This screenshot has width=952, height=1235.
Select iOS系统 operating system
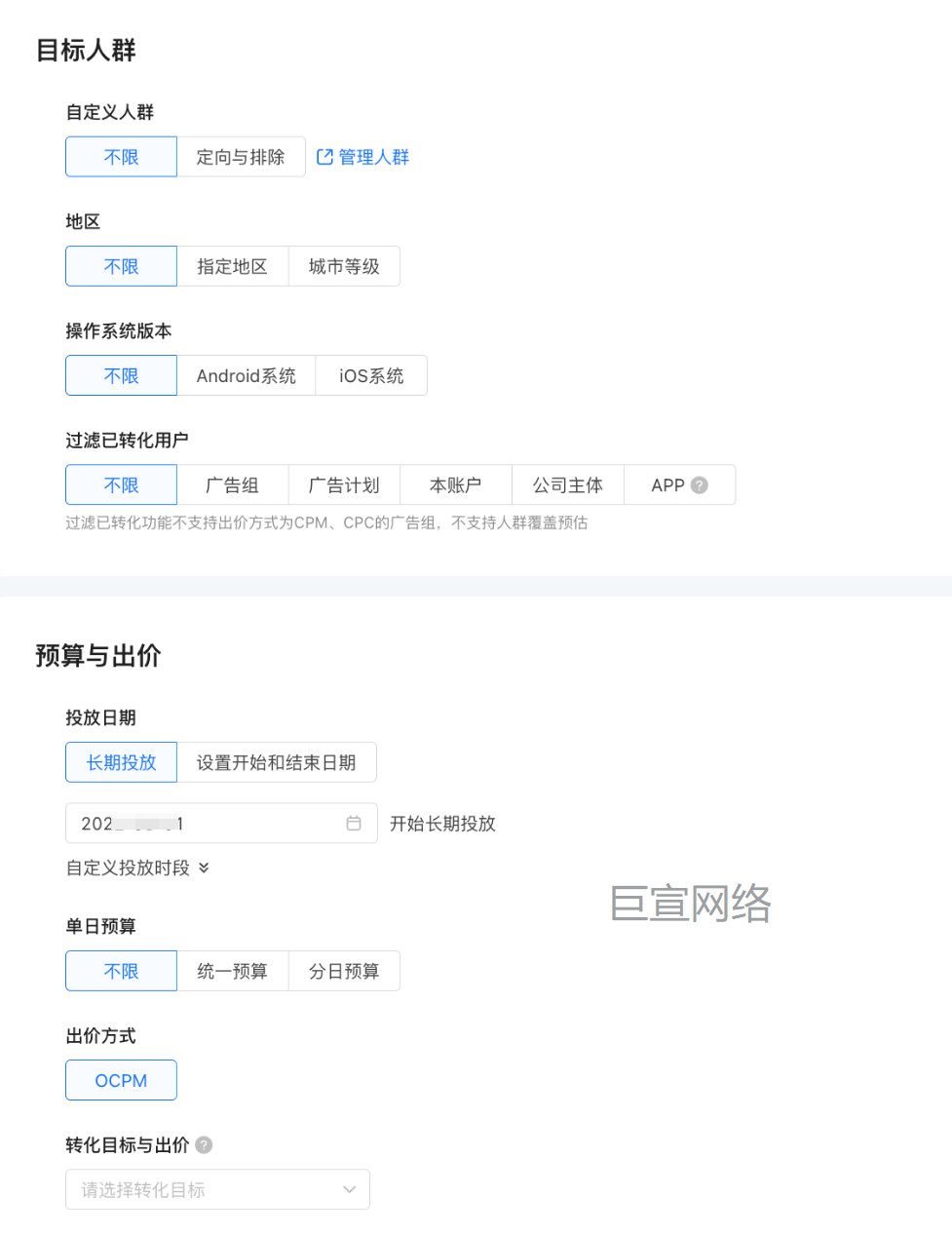coord(371,375)
